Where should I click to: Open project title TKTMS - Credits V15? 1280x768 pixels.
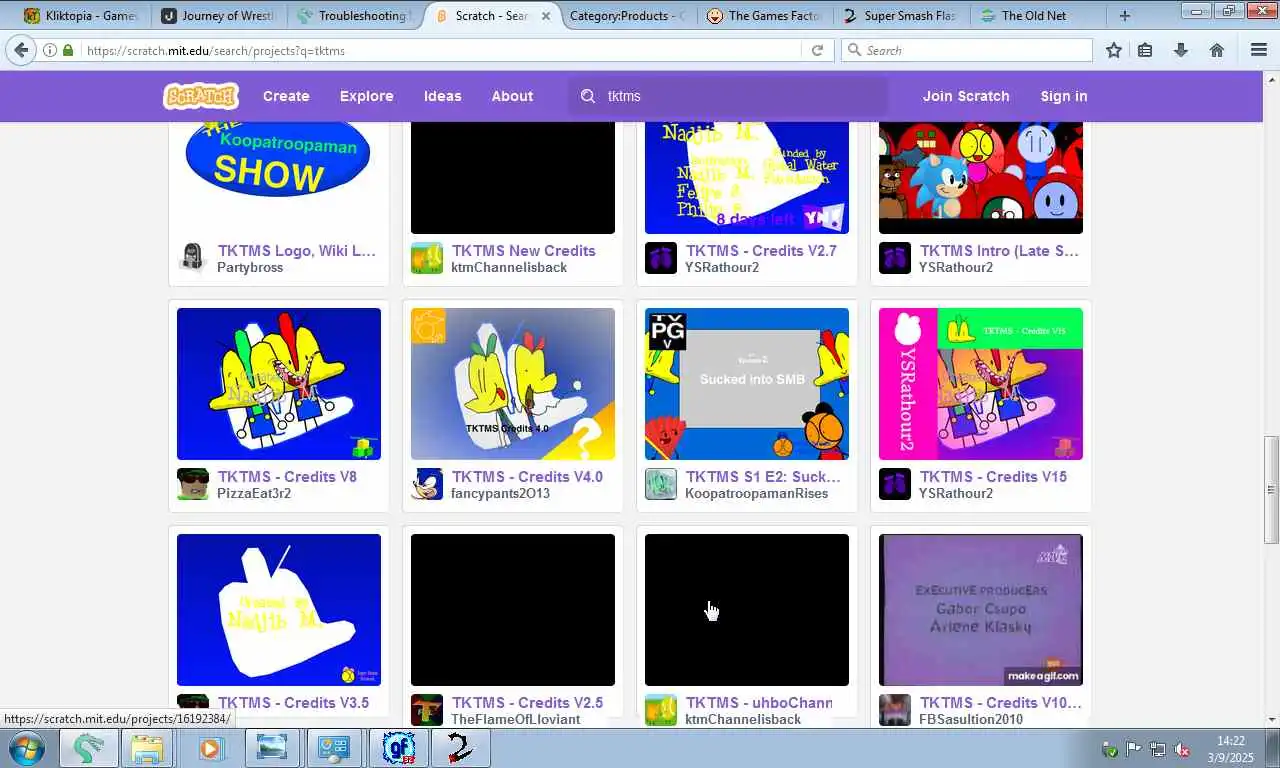[x=993, y=477]
